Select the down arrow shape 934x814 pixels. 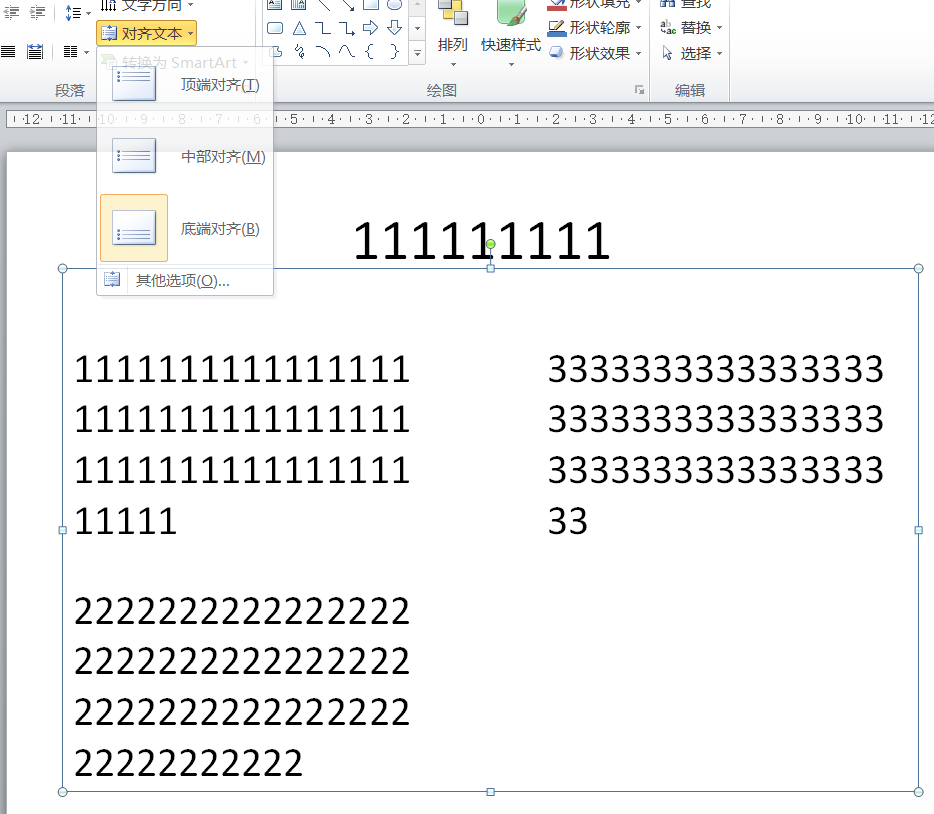[x=394, y=27]
